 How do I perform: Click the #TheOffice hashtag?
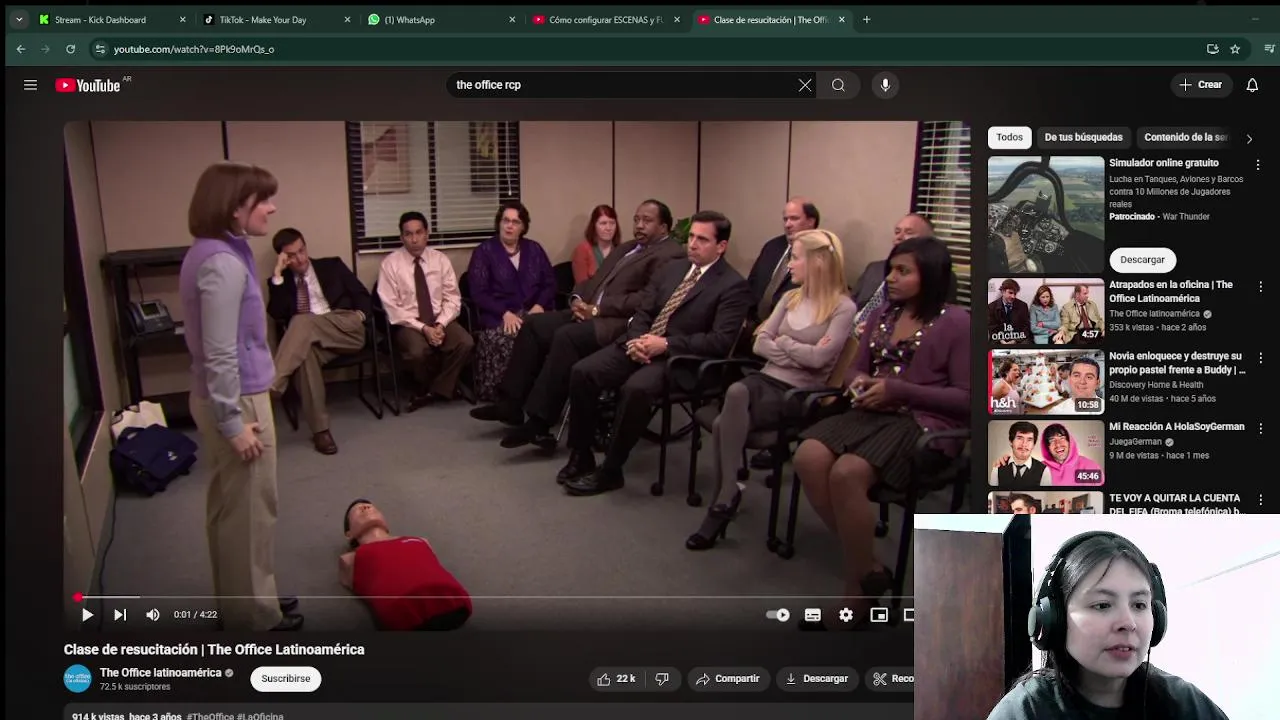(x=209, y=716)
